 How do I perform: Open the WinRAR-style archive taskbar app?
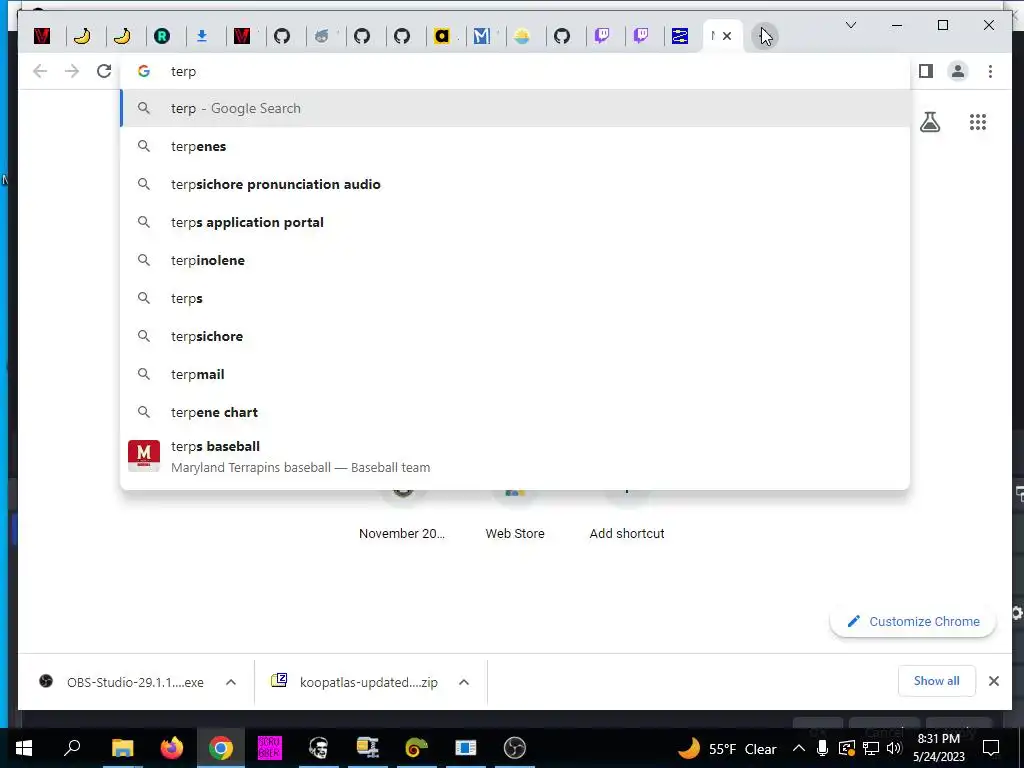368,748
